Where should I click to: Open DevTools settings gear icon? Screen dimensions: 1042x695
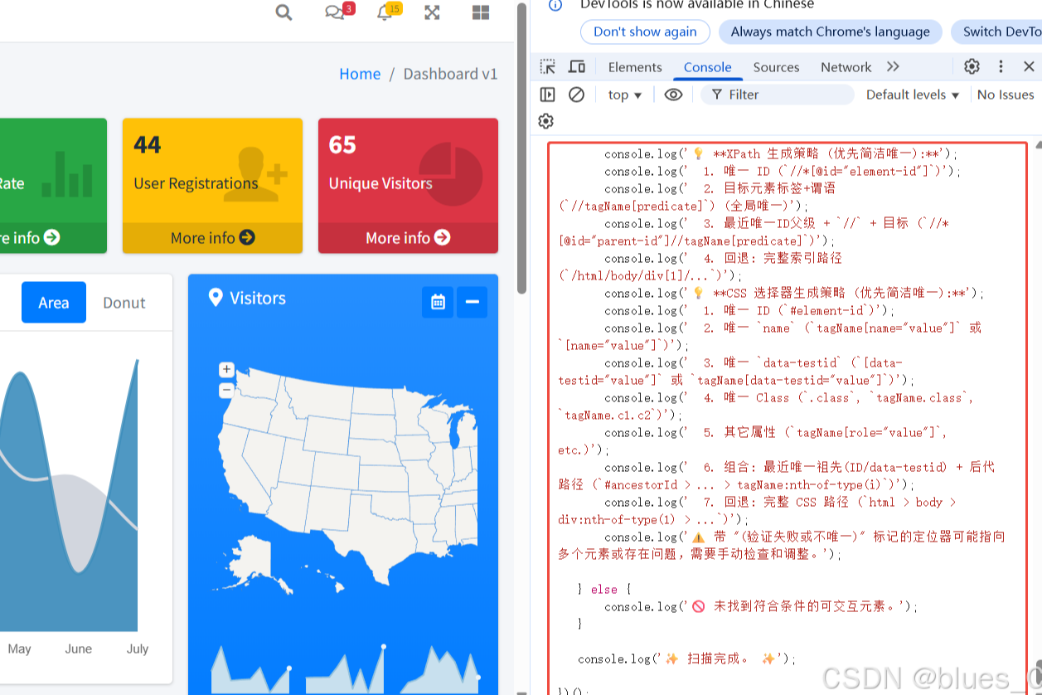pos(972,66)
